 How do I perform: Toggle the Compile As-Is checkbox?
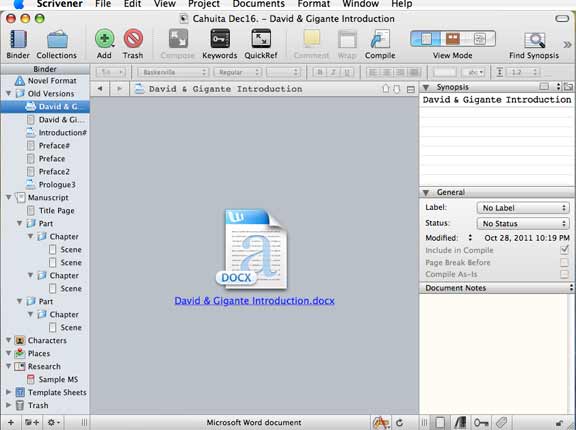coord(564,274)
